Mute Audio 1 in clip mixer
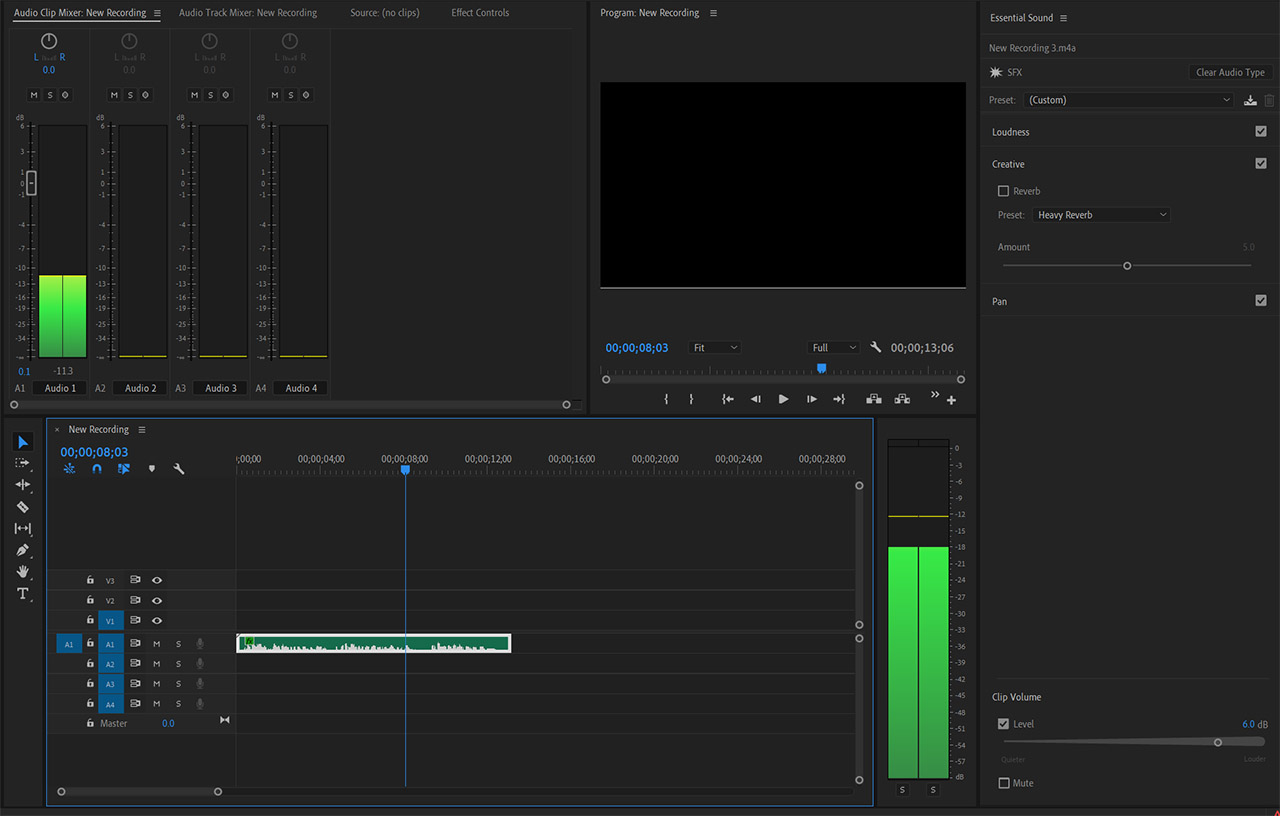Viewport: 1280px width, 816px height. pyautogui.click(x=33, y=95)
